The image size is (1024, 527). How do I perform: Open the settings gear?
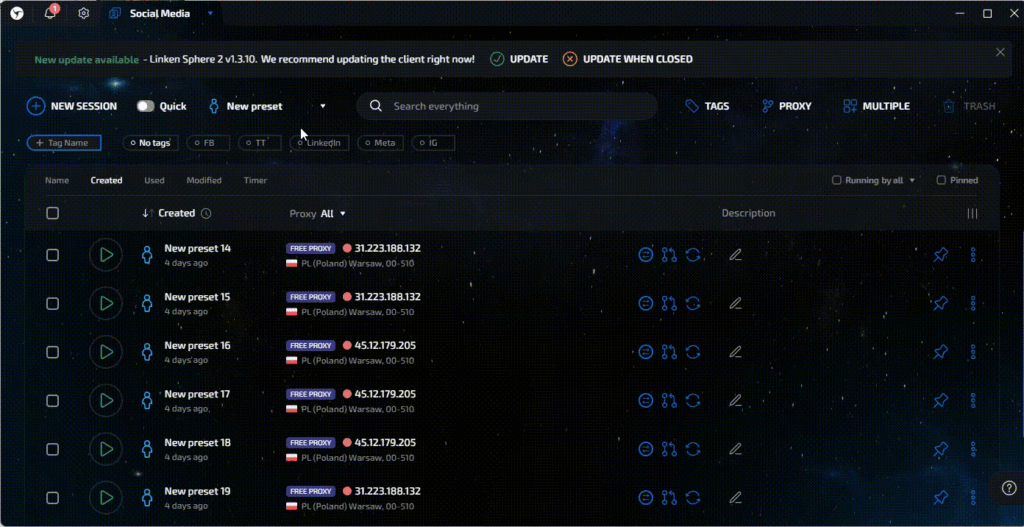coord(84,14)
